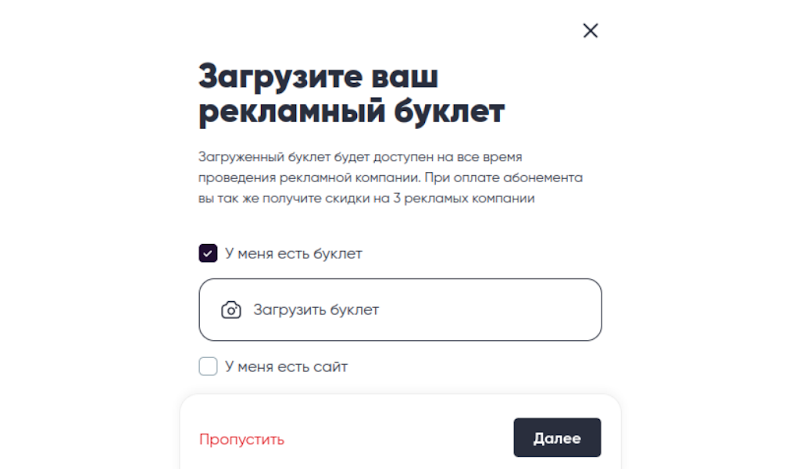This screenshot has height=469, width=800.
Task: Proceed with the "Далее" button
Action: pos(557,438)
